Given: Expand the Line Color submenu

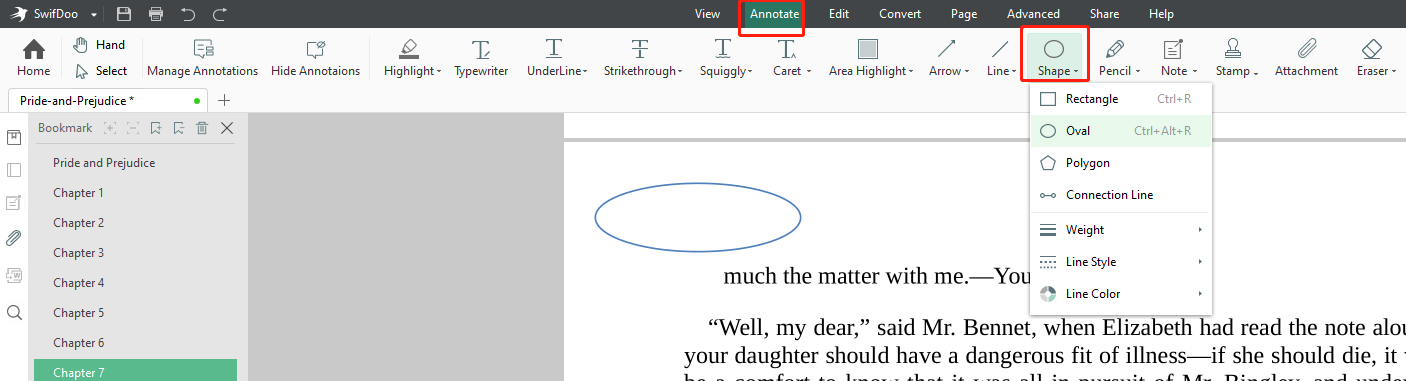Looking at the screenshot, I should (1121, 294).
